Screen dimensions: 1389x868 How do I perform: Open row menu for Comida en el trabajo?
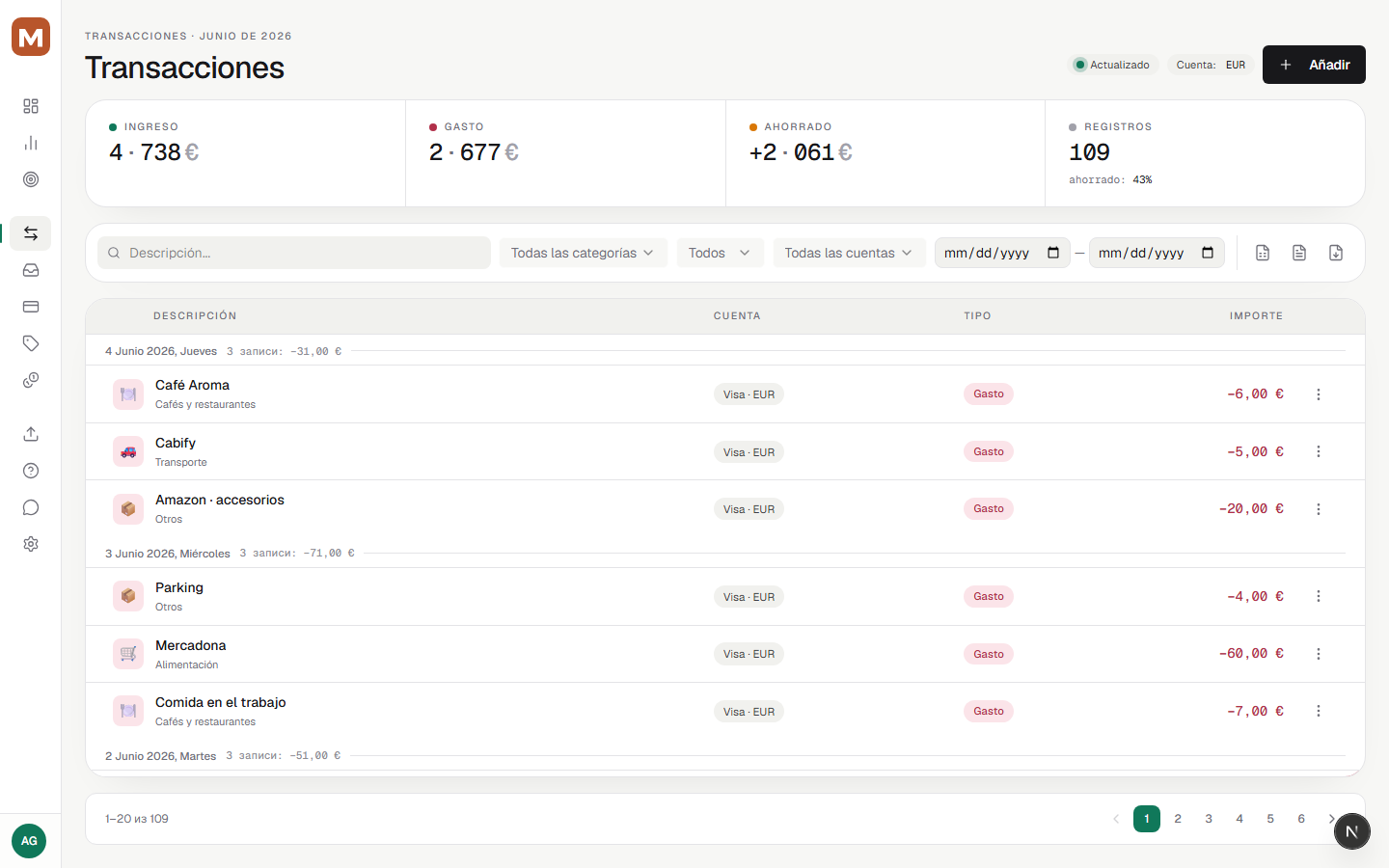pos(1319,711)
